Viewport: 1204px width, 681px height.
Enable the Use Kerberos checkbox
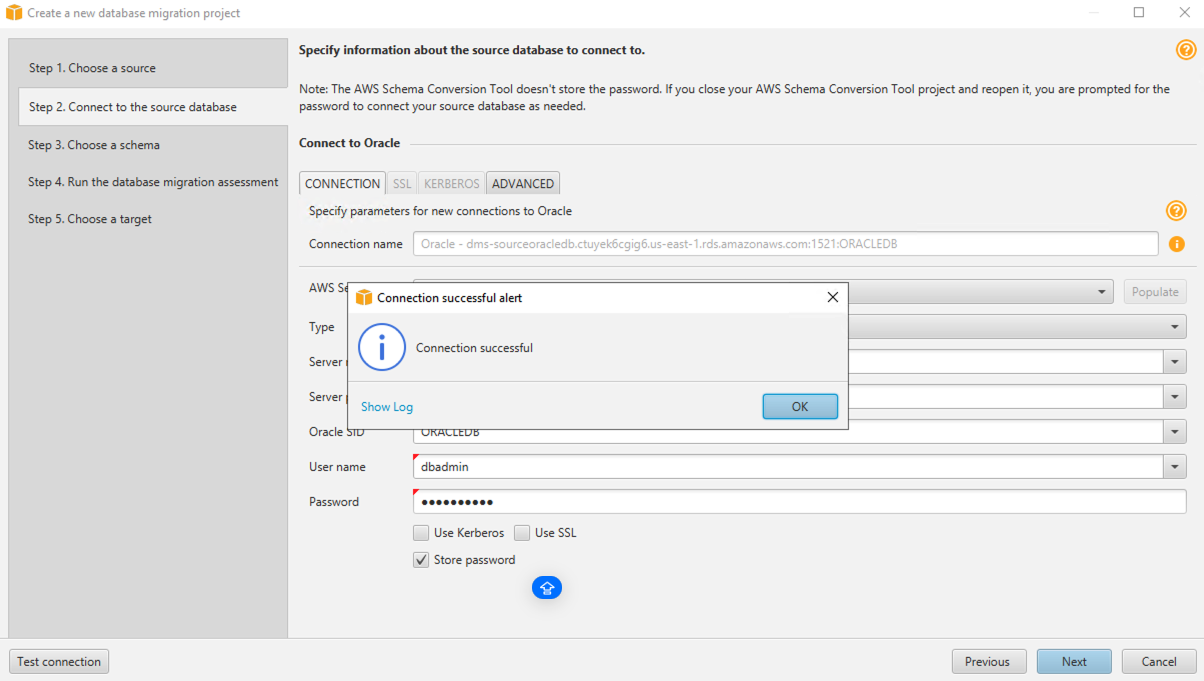point(422,533)
